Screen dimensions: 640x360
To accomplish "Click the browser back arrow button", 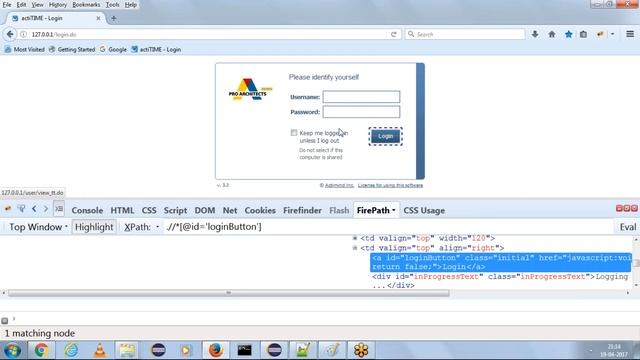I will [10, 34].
